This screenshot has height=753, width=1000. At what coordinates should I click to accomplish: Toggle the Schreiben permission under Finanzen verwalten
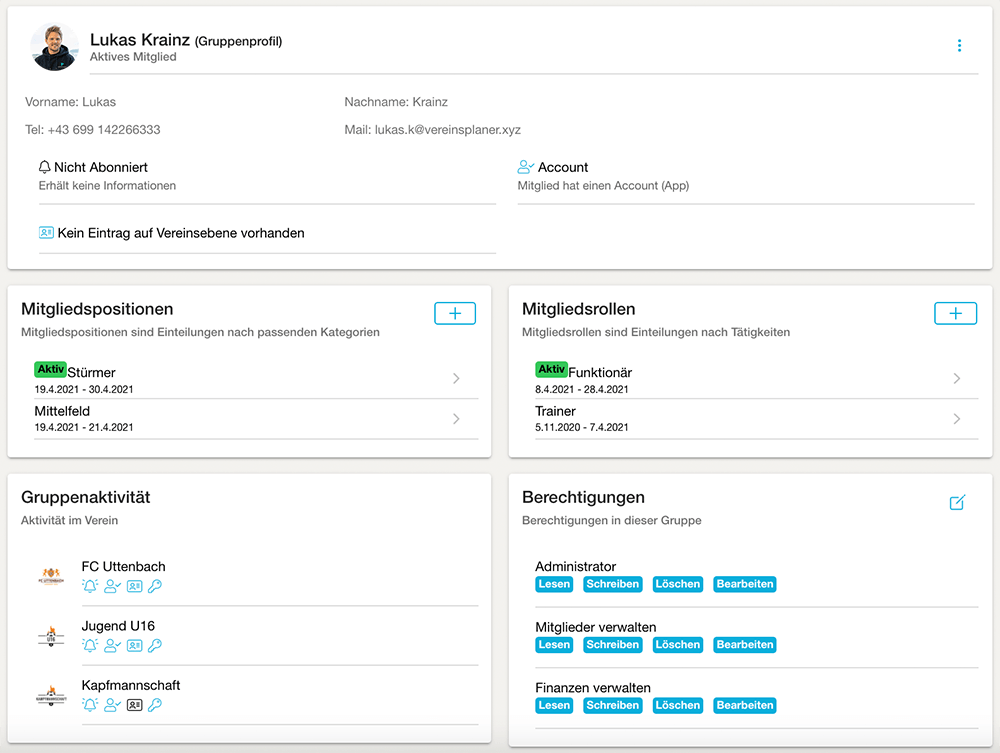pyautogui.click(x=612, y=705)
